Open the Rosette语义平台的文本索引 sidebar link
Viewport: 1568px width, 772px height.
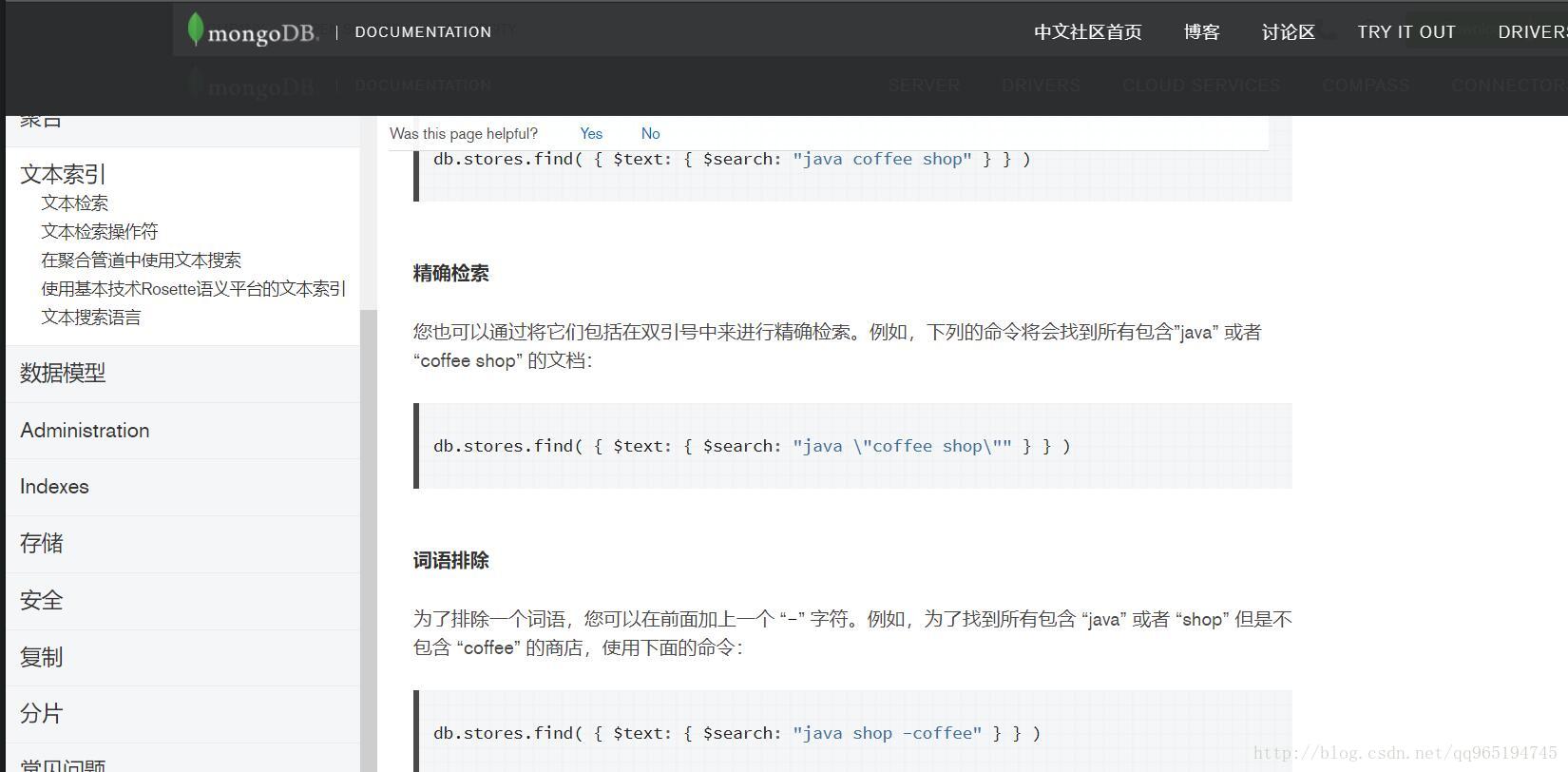tap(194, 289)
